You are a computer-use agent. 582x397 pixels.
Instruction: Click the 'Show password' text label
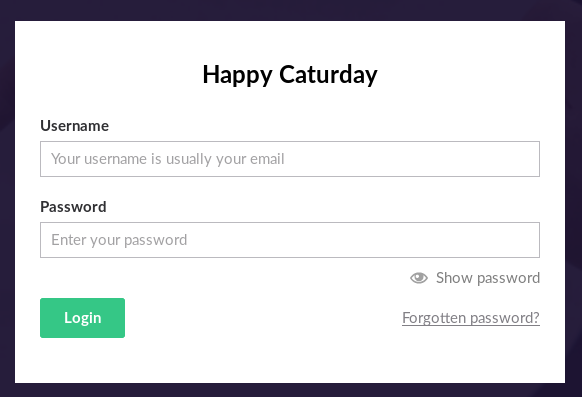(x=488, y=278)
